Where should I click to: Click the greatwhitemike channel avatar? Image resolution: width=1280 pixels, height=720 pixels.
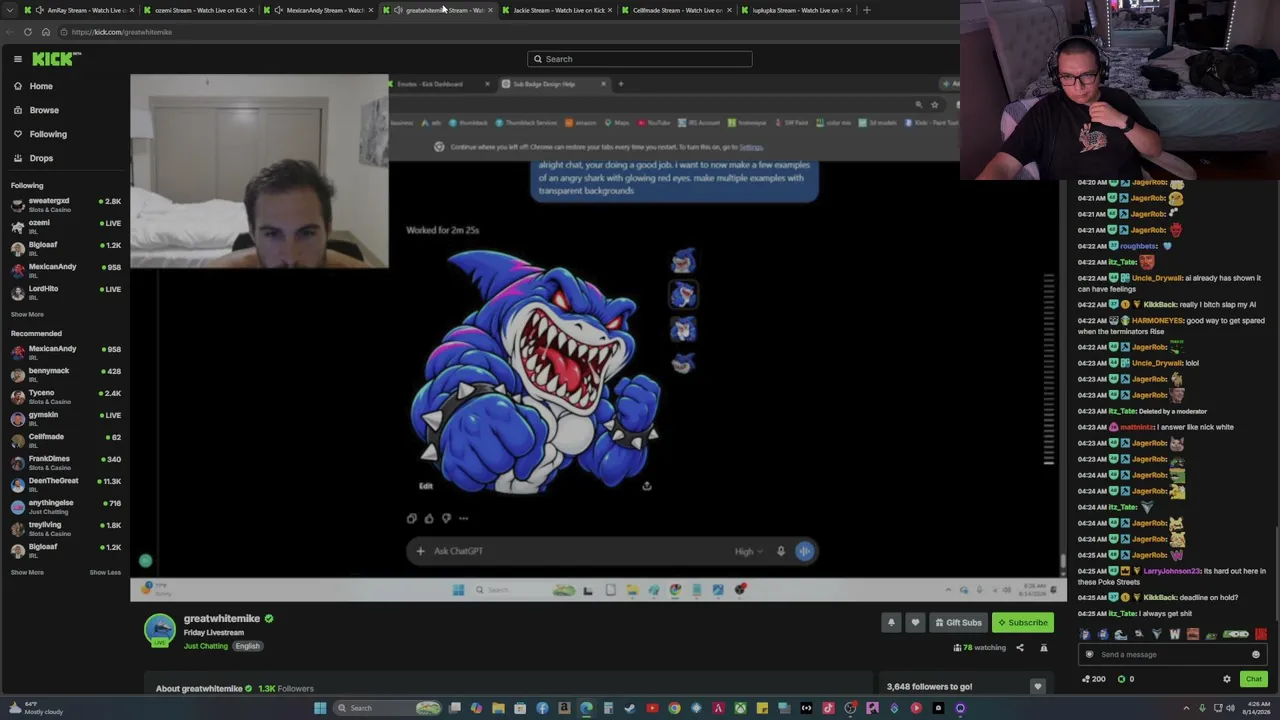click(x=159, y=630)
